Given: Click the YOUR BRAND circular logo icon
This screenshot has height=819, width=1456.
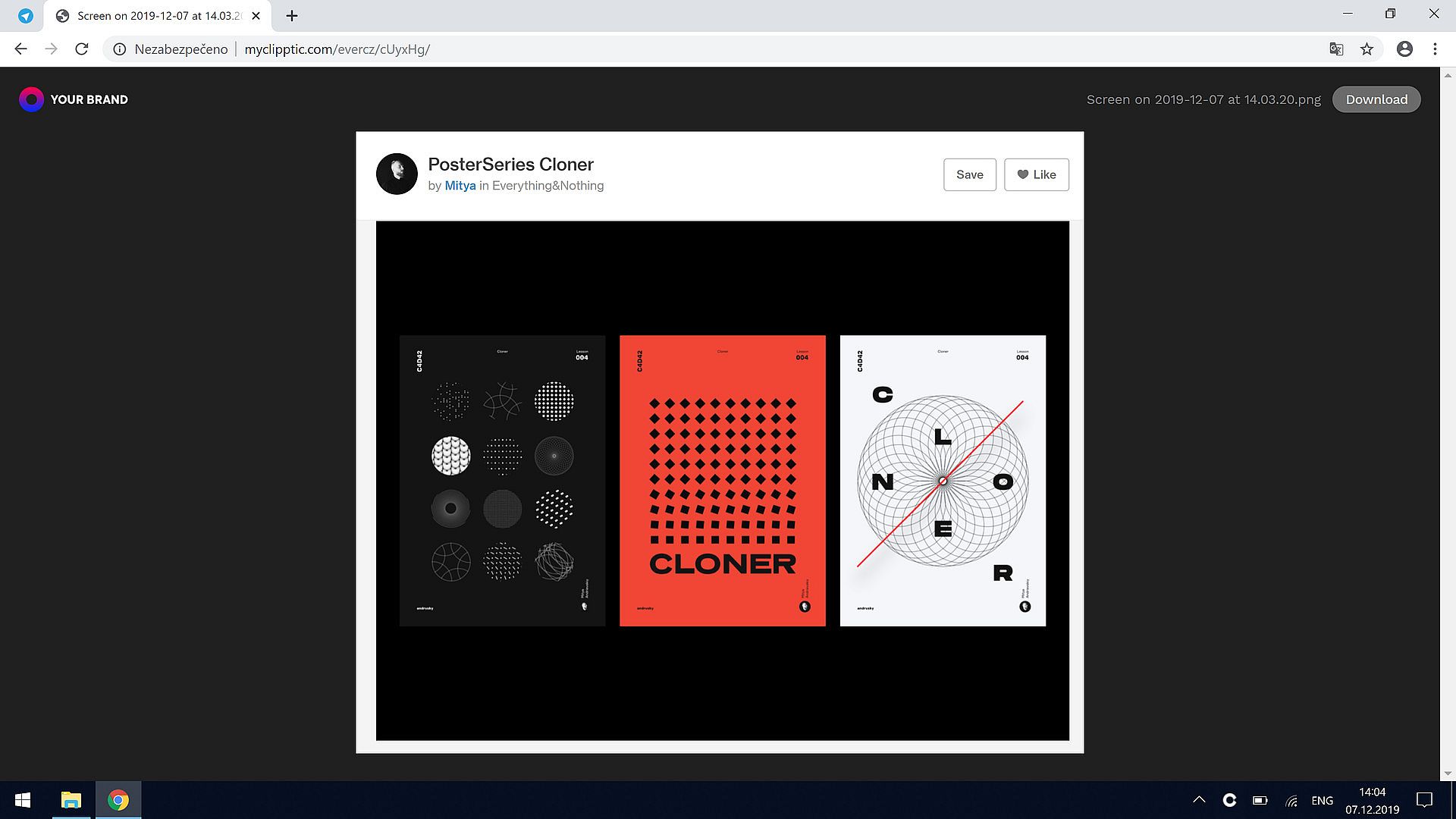Looking at the screenshot, I should pos(31,99).
